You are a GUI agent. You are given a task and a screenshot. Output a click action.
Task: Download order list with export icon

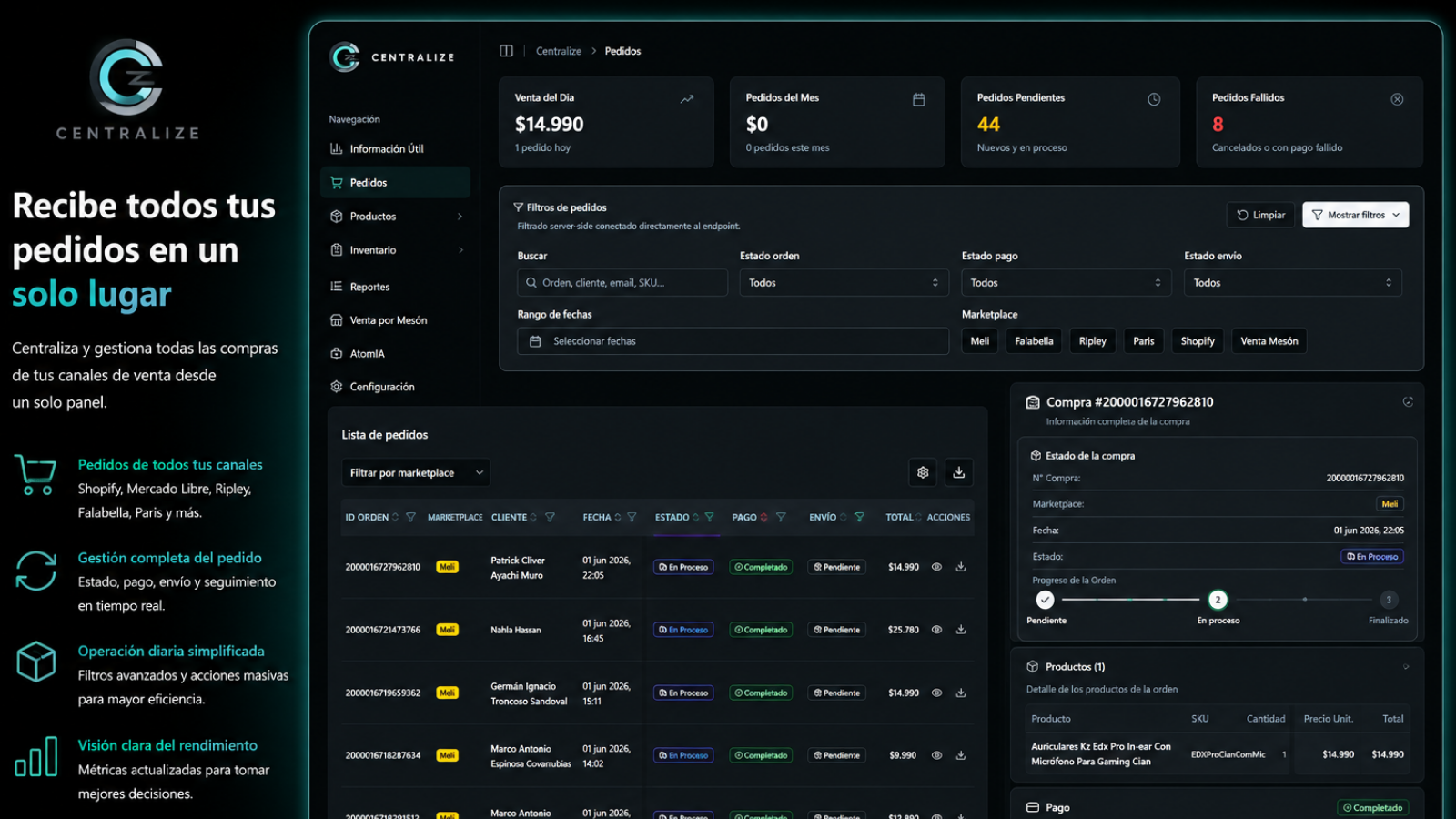click(x=958, y=472)
